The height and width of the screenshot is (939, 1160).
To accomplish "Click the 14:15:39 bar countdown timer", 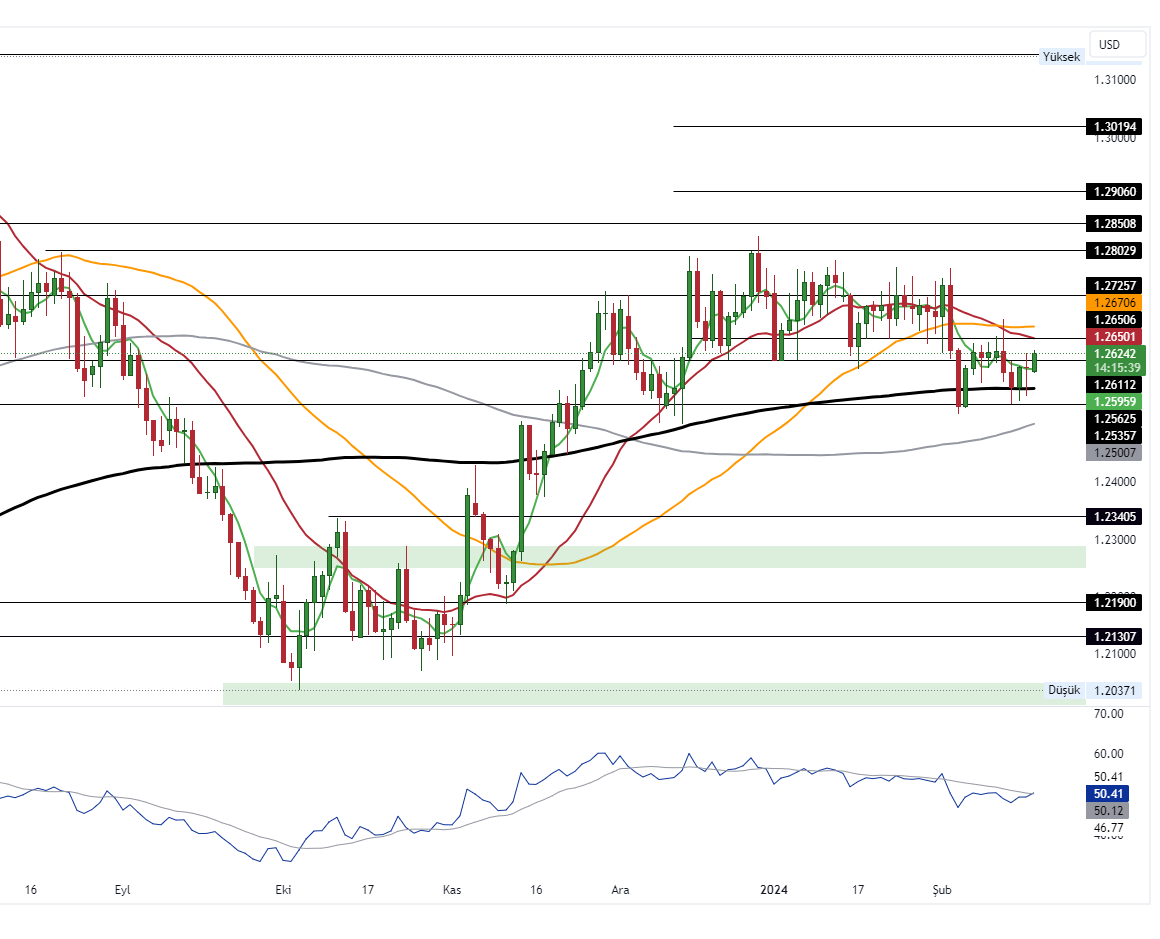I will point(1115,368).
